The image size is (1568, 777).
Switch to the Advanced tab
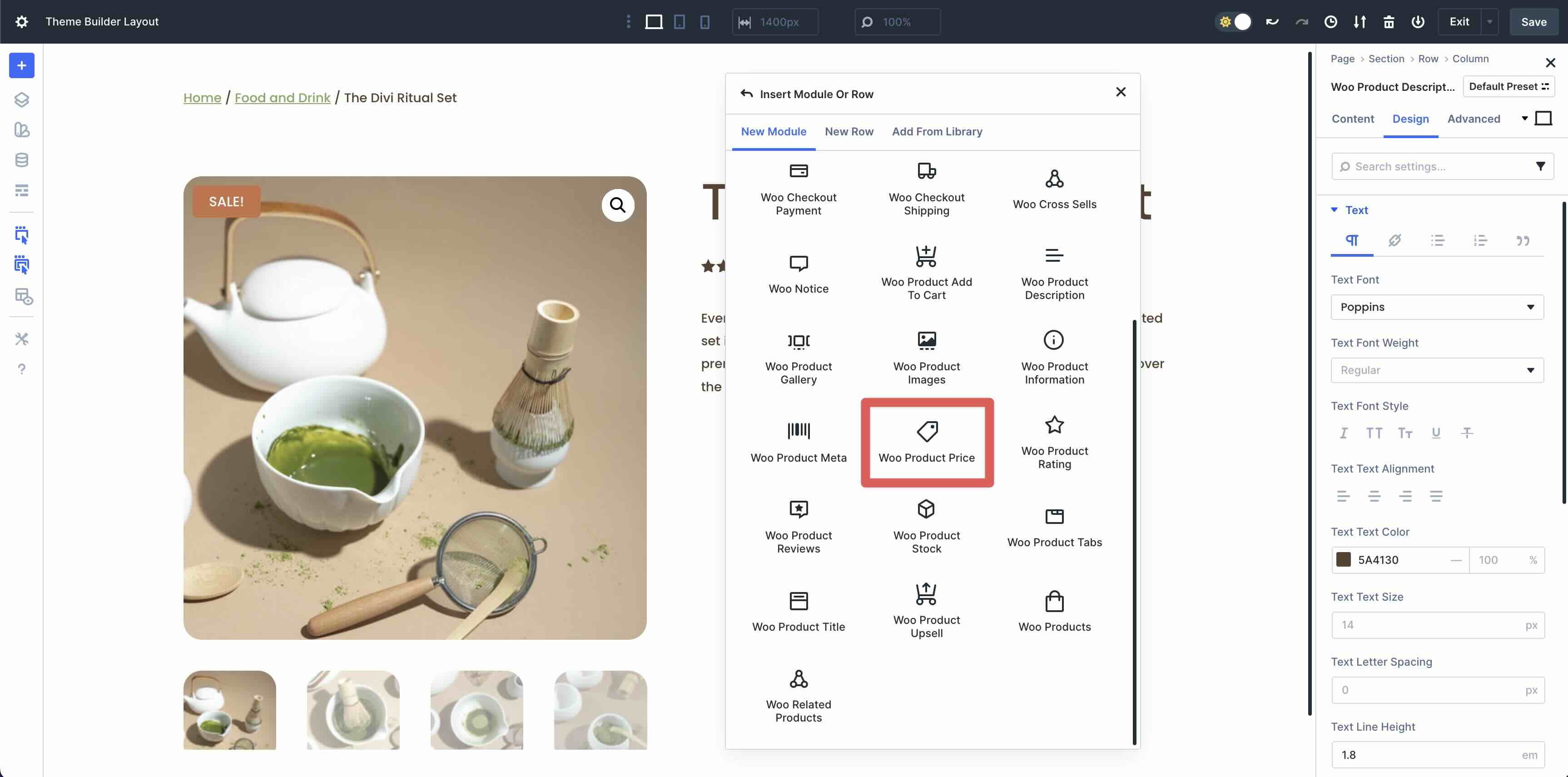click(1474, 119)
